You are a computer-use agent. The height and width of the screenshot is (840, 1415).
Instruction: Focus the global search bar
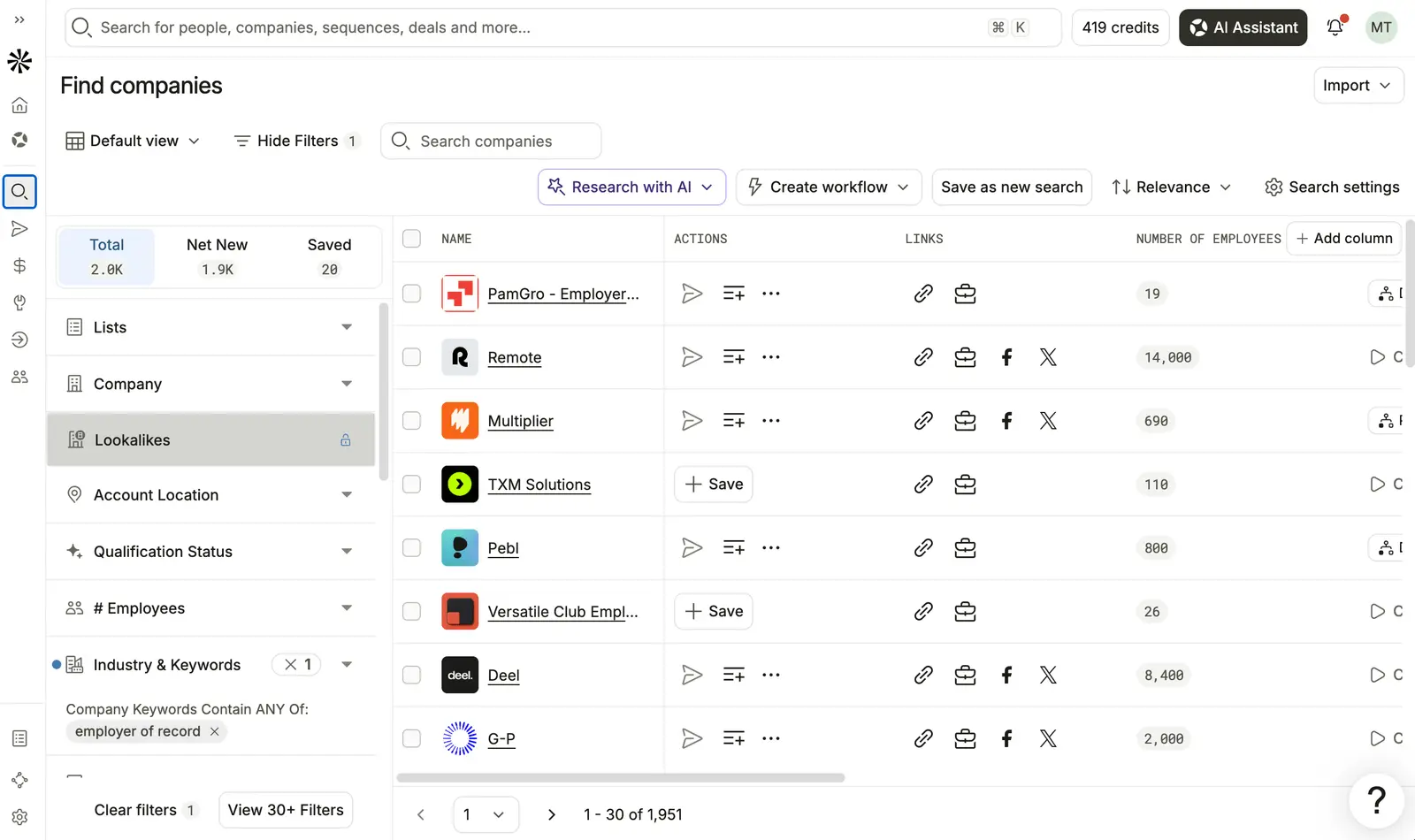(x=563, y=27)
